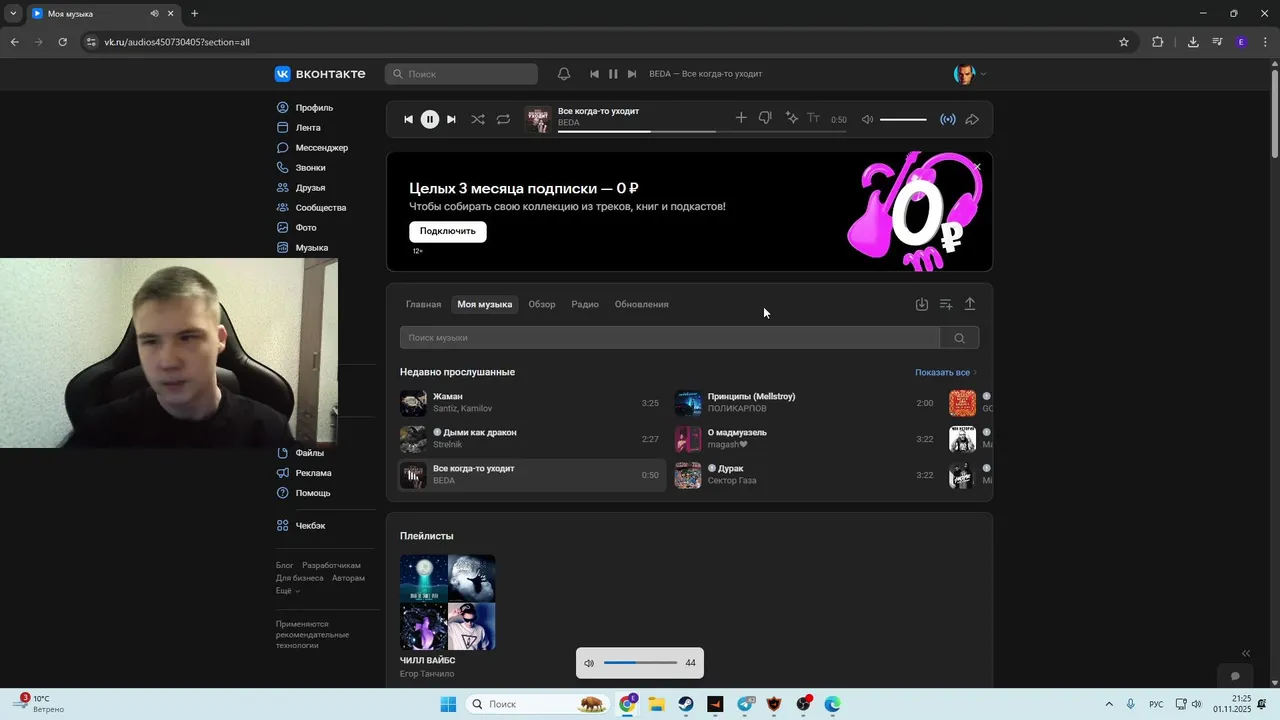Switch to Обзор tab
Screen dimensions: 1280x720
[x=542, y=304]
